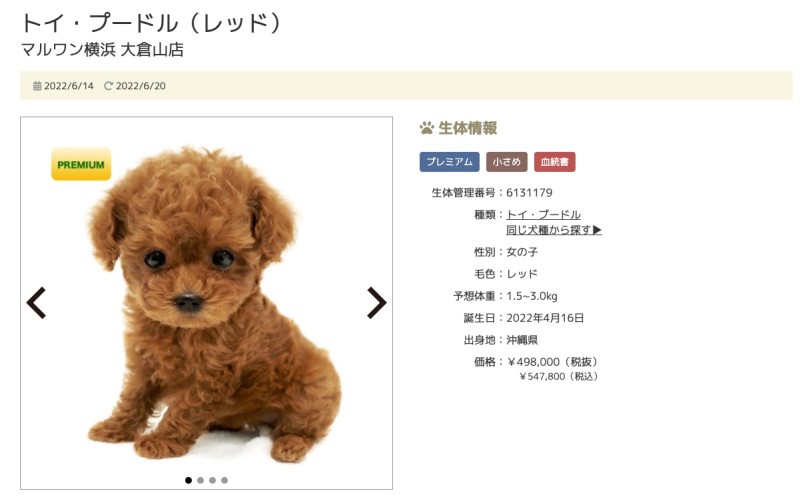Image resolution: width=810 pixels, height=497 pixels.
Task: Click the calendar icon next to 2022/6/14
Action: pos(37,86)
